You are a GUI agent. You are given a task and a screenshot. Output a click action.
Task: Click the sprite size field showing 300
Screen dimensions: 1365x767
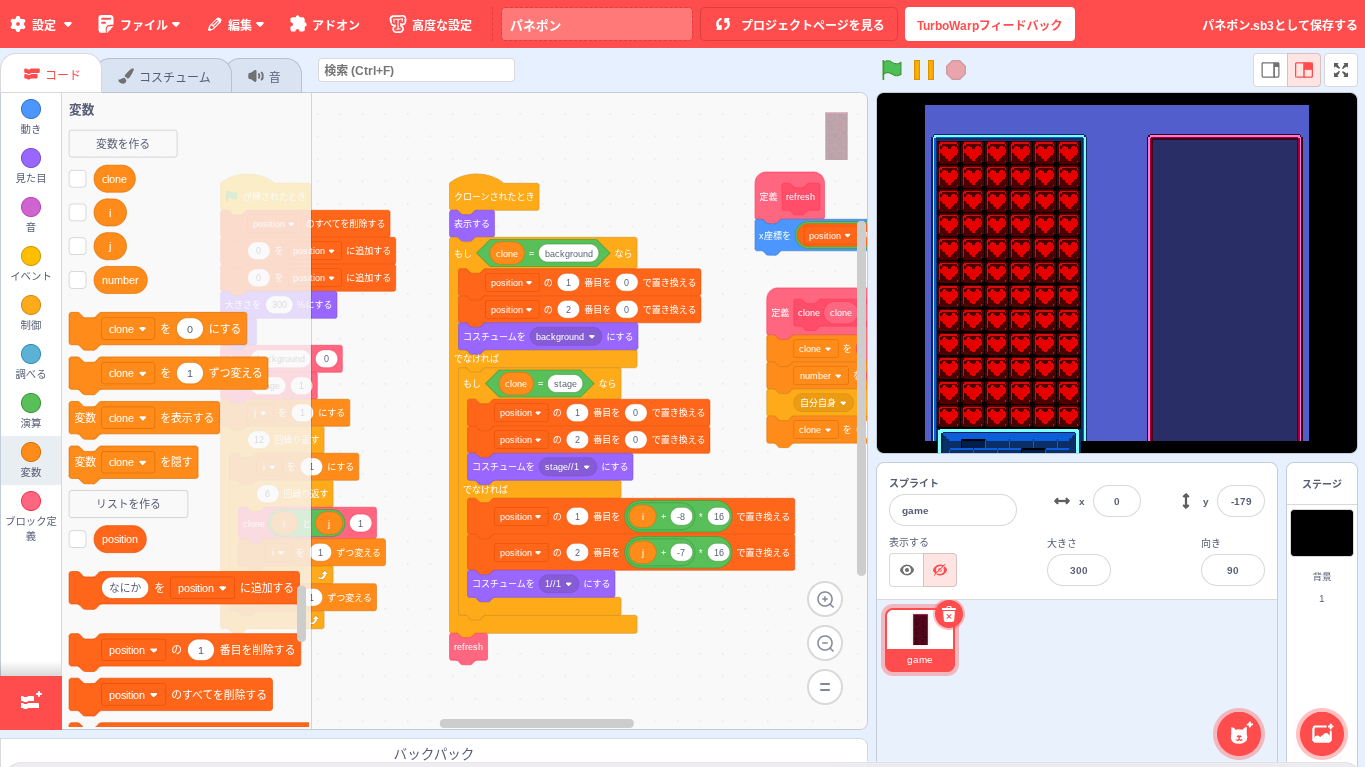1079,570
